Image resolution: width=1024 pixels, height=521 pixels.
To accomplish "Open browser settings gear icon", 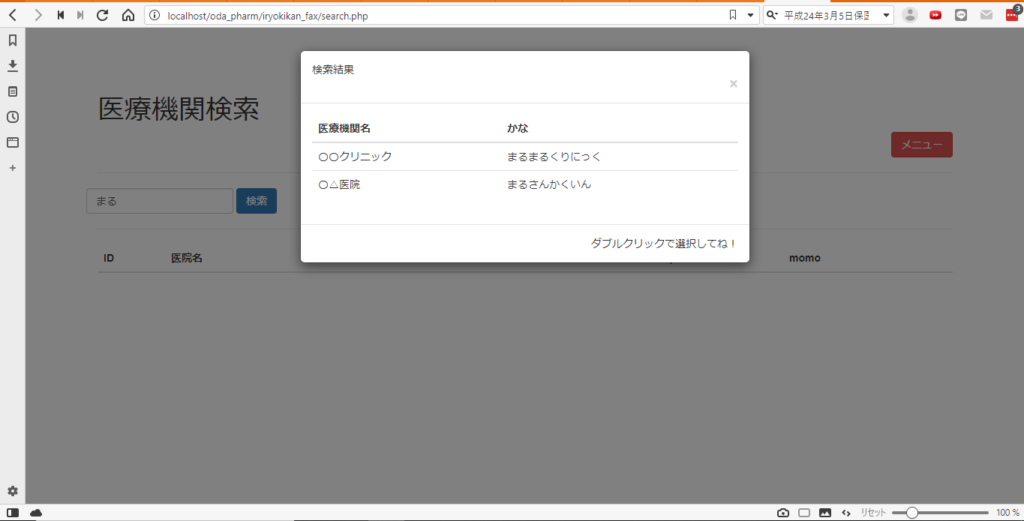I will point(13,491).
